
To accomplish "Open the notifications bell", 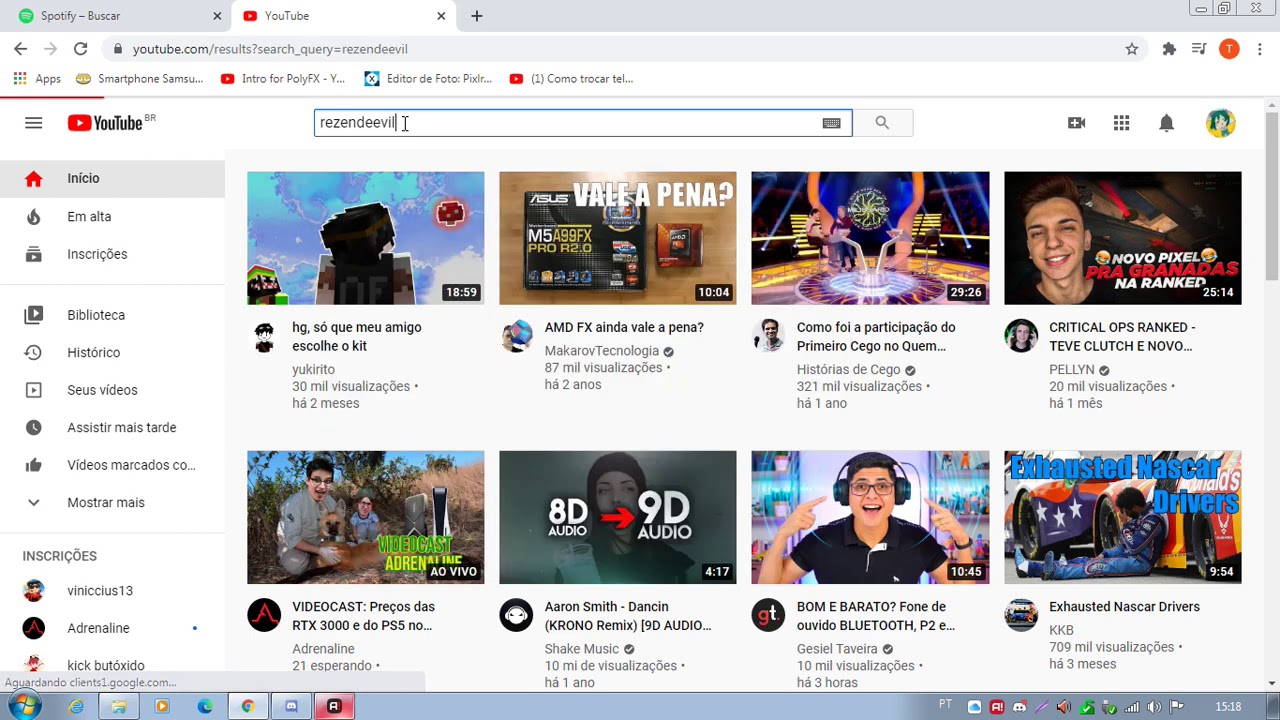I will pyautogui.click(x=1166, y=123).
